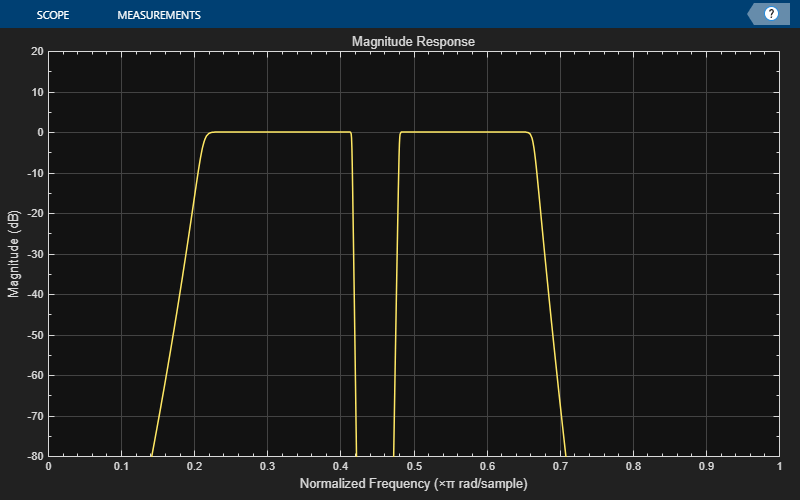Click the flat top of the second passband

pyautogui.click(x=465, y=132)
